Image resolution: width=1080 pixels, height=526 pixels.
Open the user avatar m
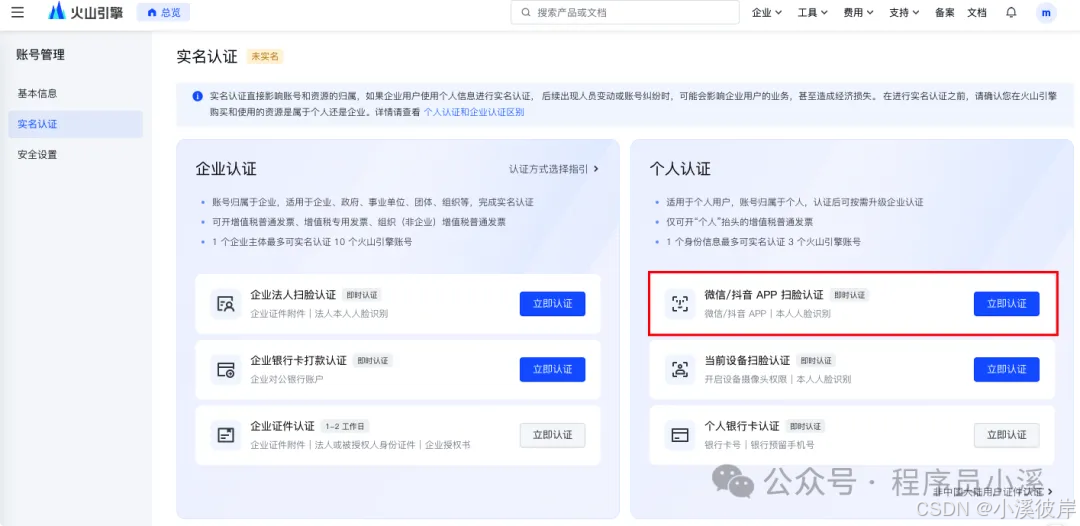click(x=1046, y=12)
